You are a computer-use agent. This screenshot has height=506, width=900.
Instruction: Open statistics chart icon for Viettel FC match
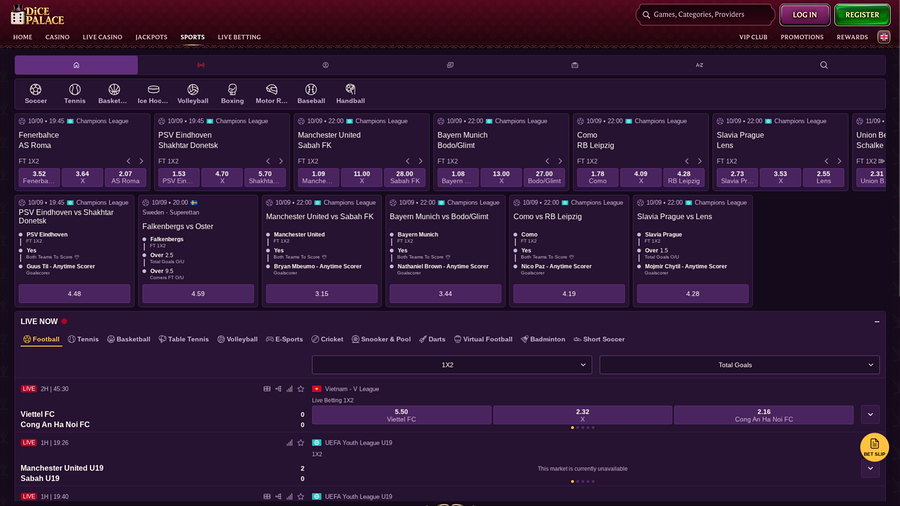pos(289,389)
